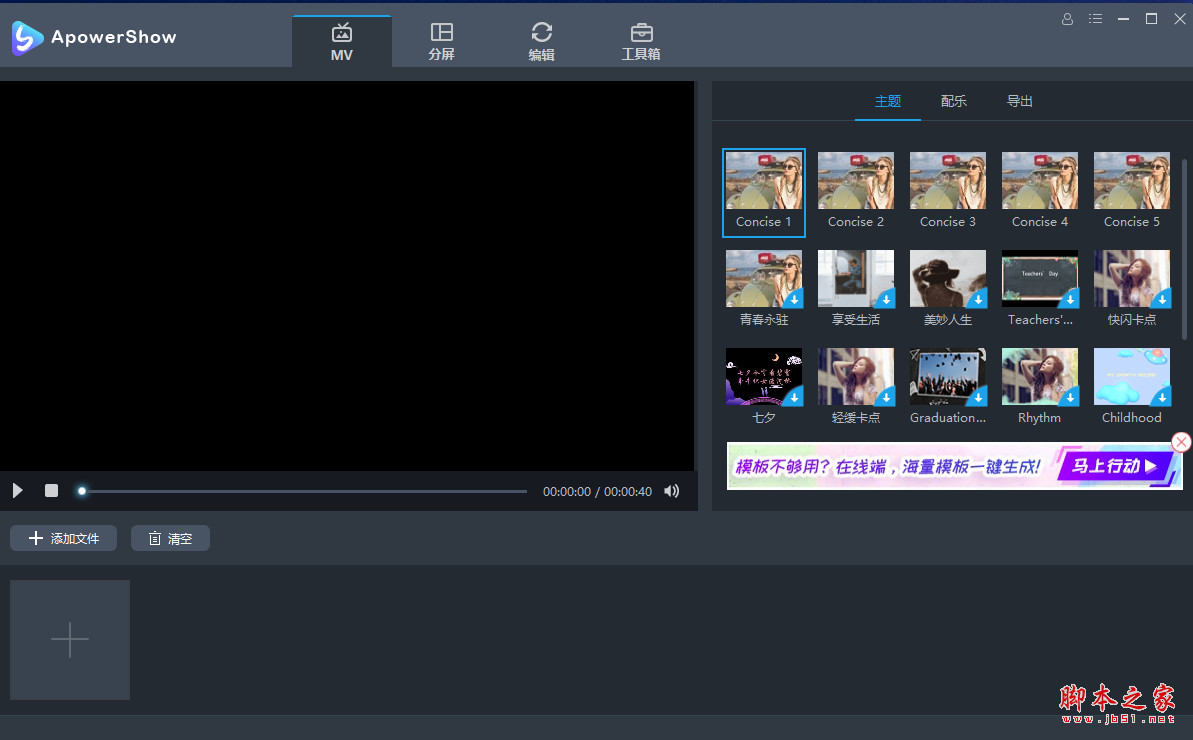This screenshot has height=740, width=1193.
Task: Switch to the 分屏 split-screen tab
Action: click(x=441, y=42)
